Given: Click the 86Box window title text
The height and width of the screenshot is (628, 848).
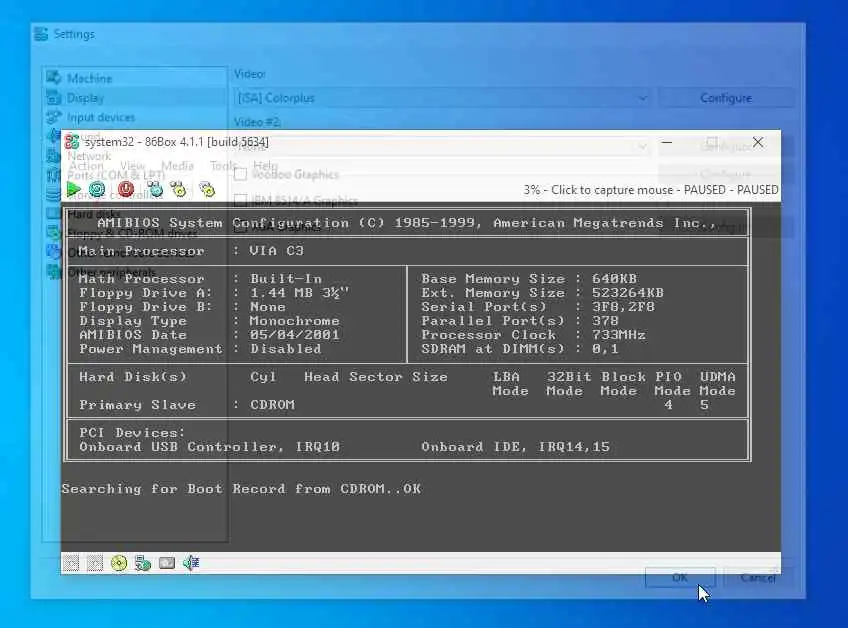Looking at the screenshot, I should click(176, 142).
